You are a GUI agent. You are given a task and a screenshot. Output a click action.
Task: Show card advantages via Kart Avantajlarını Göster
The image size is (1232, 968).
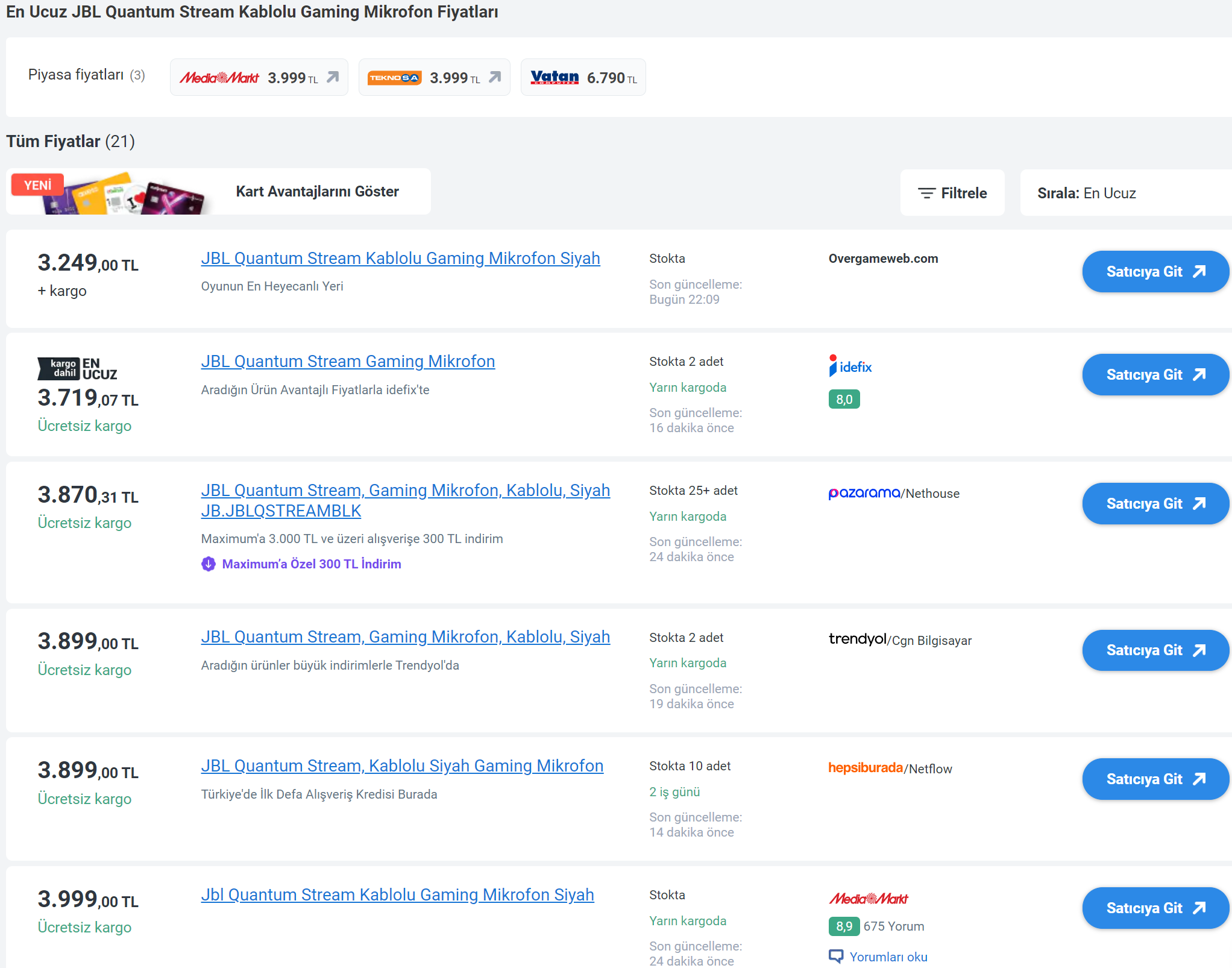[x=317, y=192]
